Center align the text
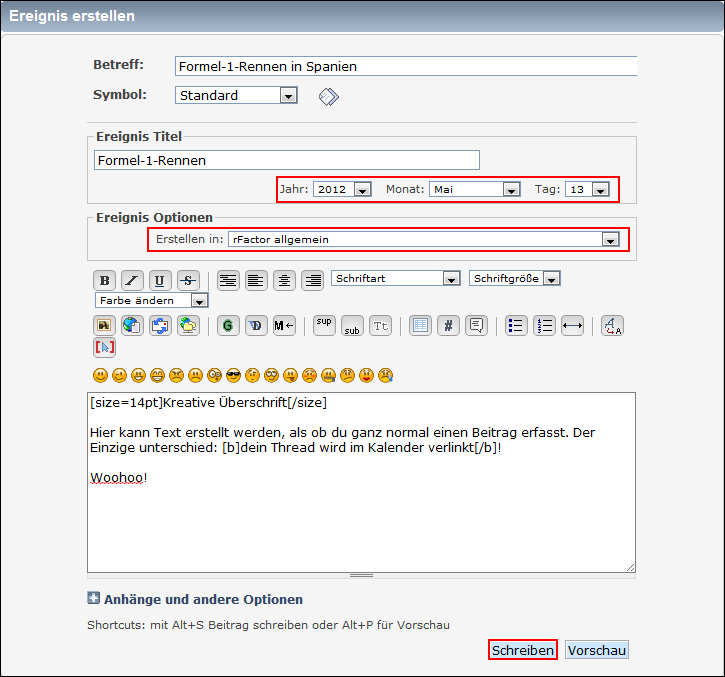 284,280
